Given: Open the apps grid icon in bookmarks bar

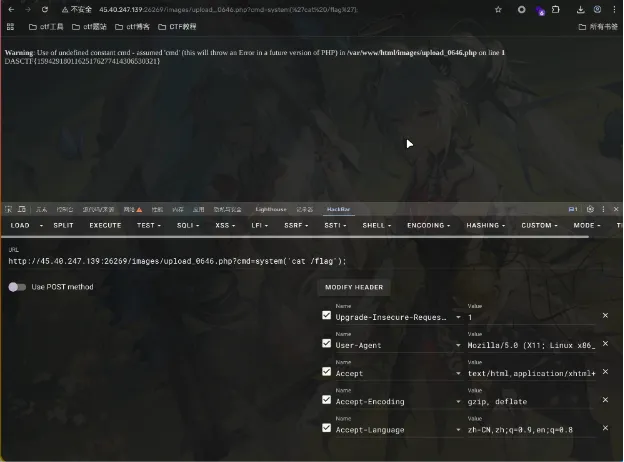Looking at the screenshot, I should (x=10, y=27).
